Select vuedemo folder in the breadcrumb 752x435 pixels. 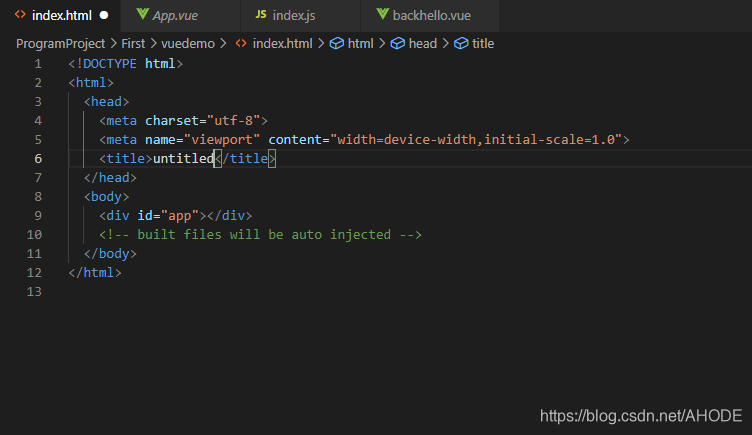click(x=188, y=44)
